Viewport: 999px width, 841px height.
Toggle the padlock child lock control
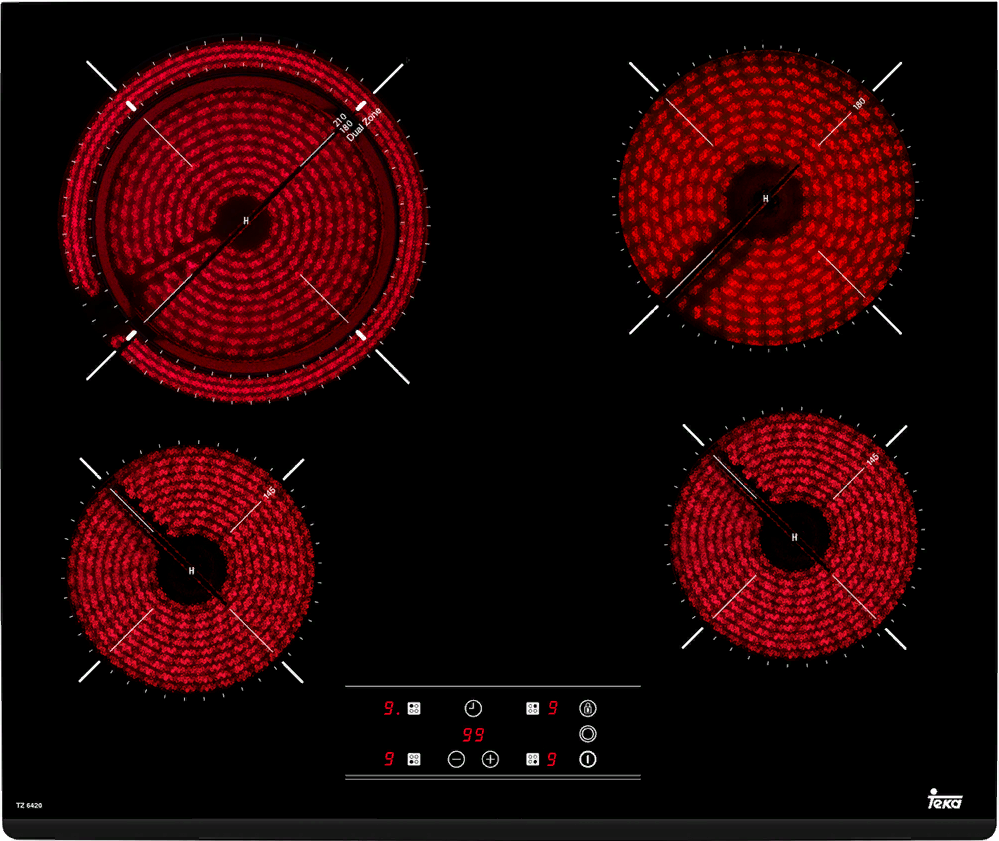[588, 708]
